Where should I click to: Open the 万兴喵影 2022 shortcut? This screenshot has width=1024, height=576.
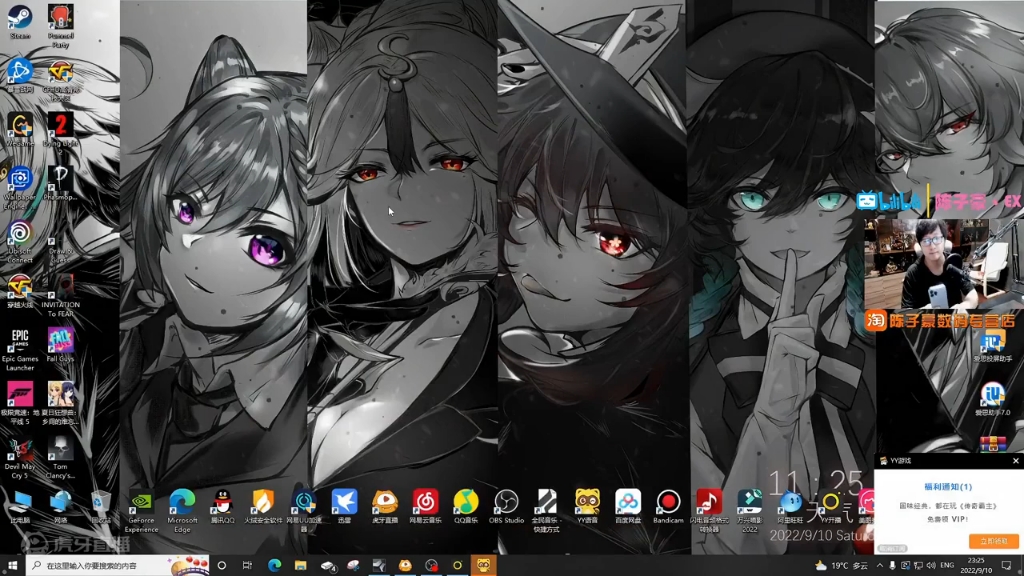749,511
